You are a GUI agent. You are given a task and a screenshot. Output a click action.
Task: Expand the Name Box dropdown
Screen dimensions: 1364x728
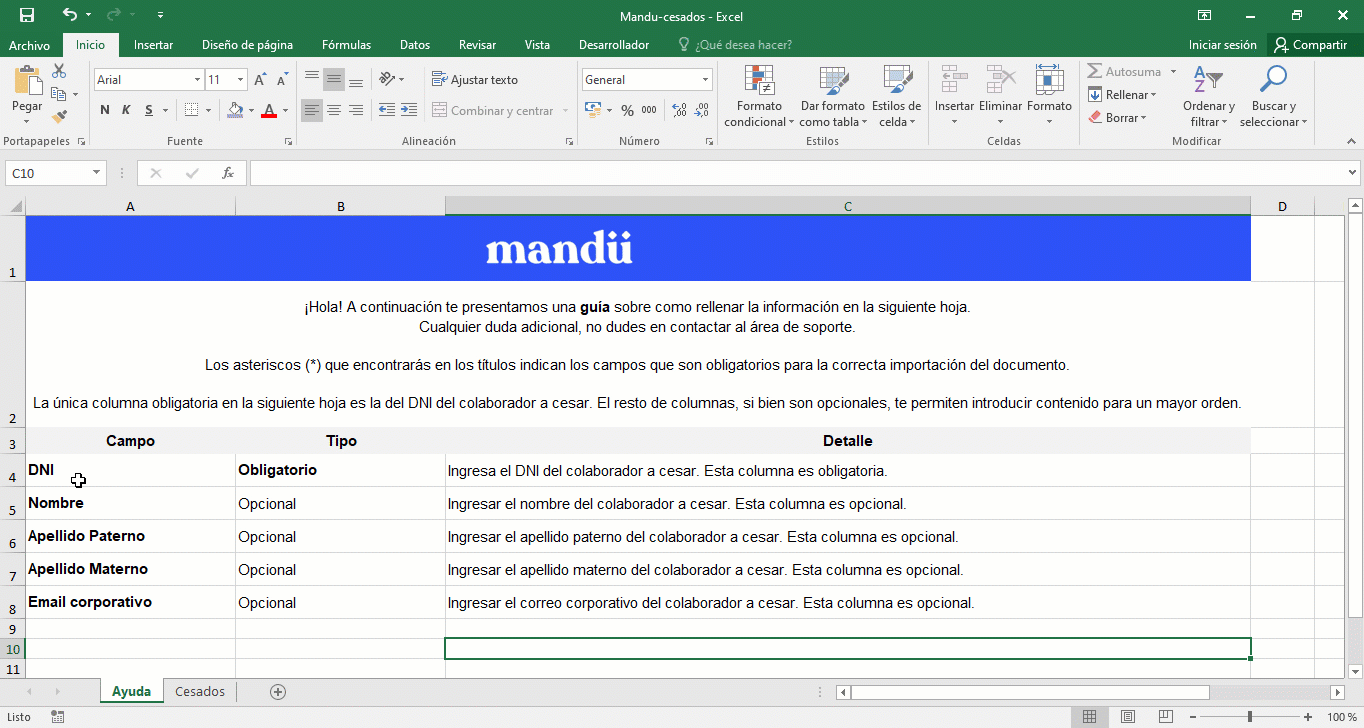[x=97, y=173]
